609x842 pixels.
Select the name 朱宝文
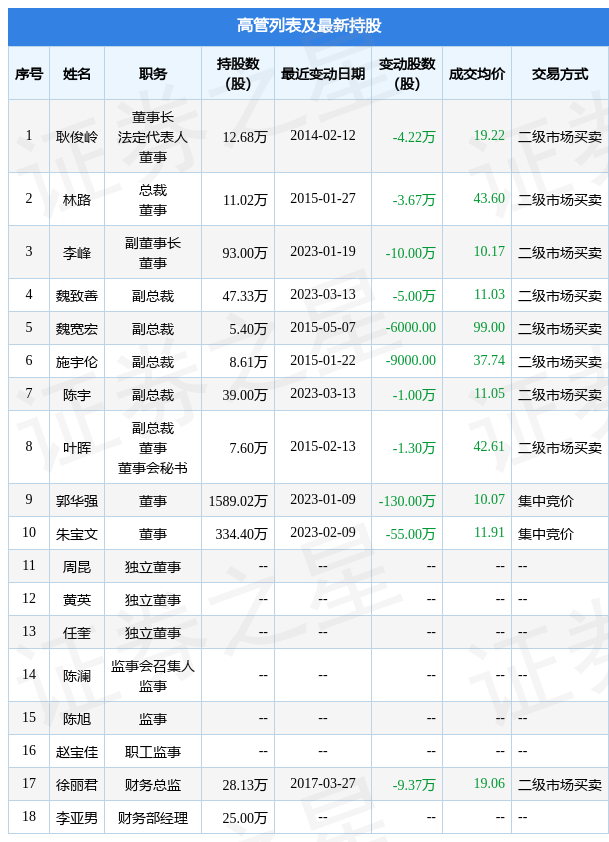click(x=77, y=534)
